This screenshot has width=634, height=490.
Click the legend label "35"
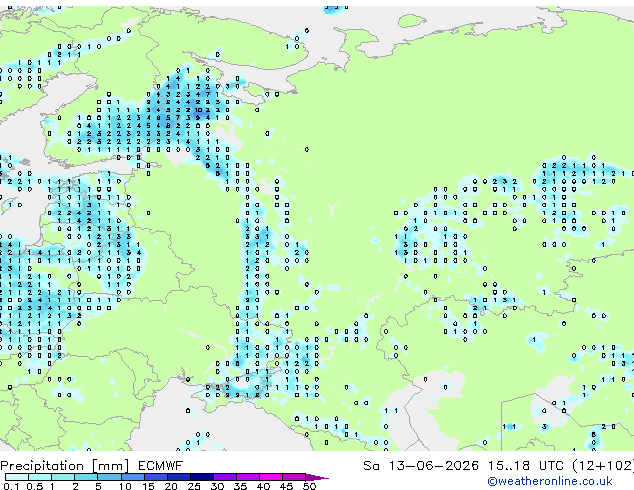(x=240, y=486)
